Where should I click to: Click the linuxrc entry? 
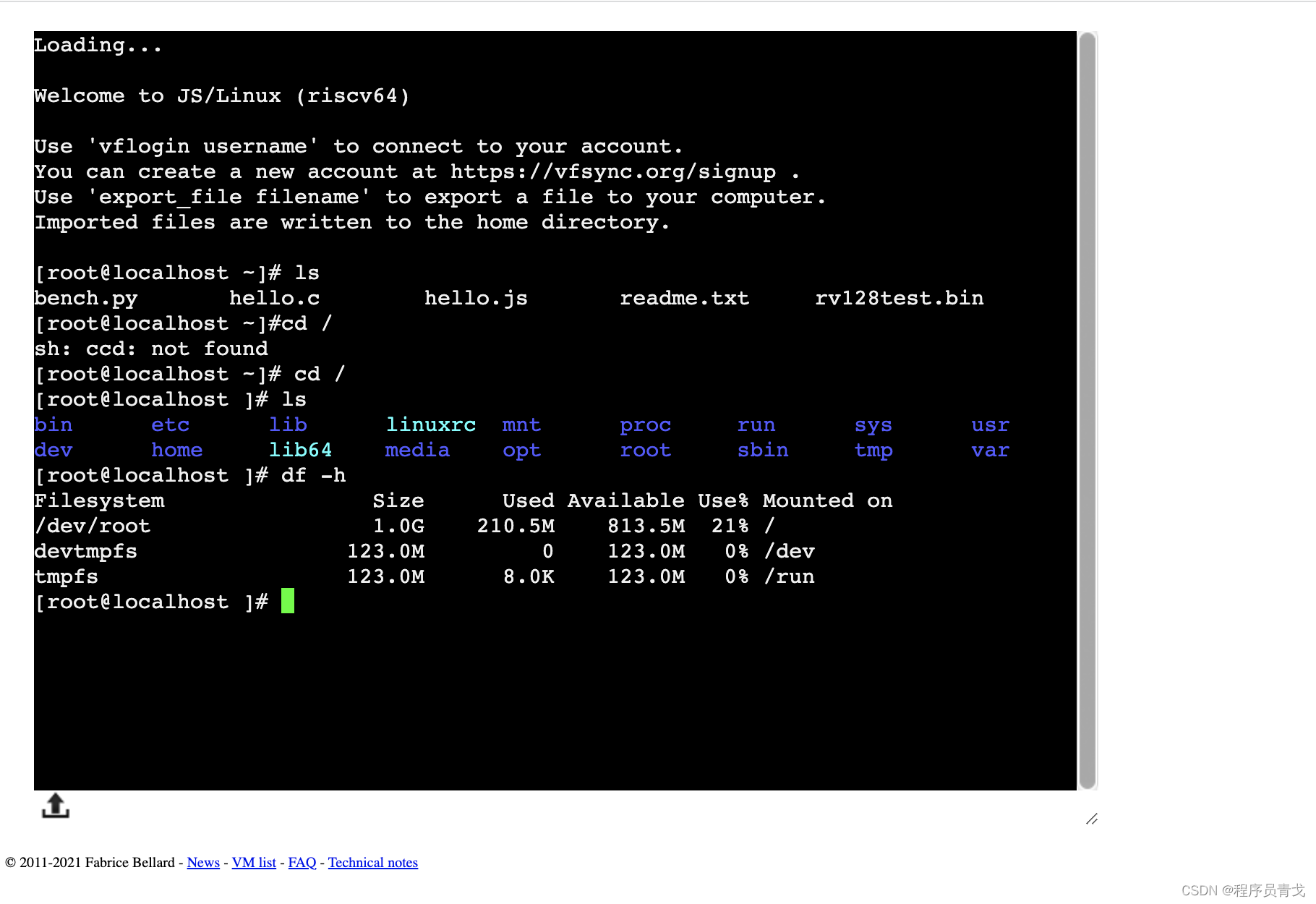click(x=431, y=425)
